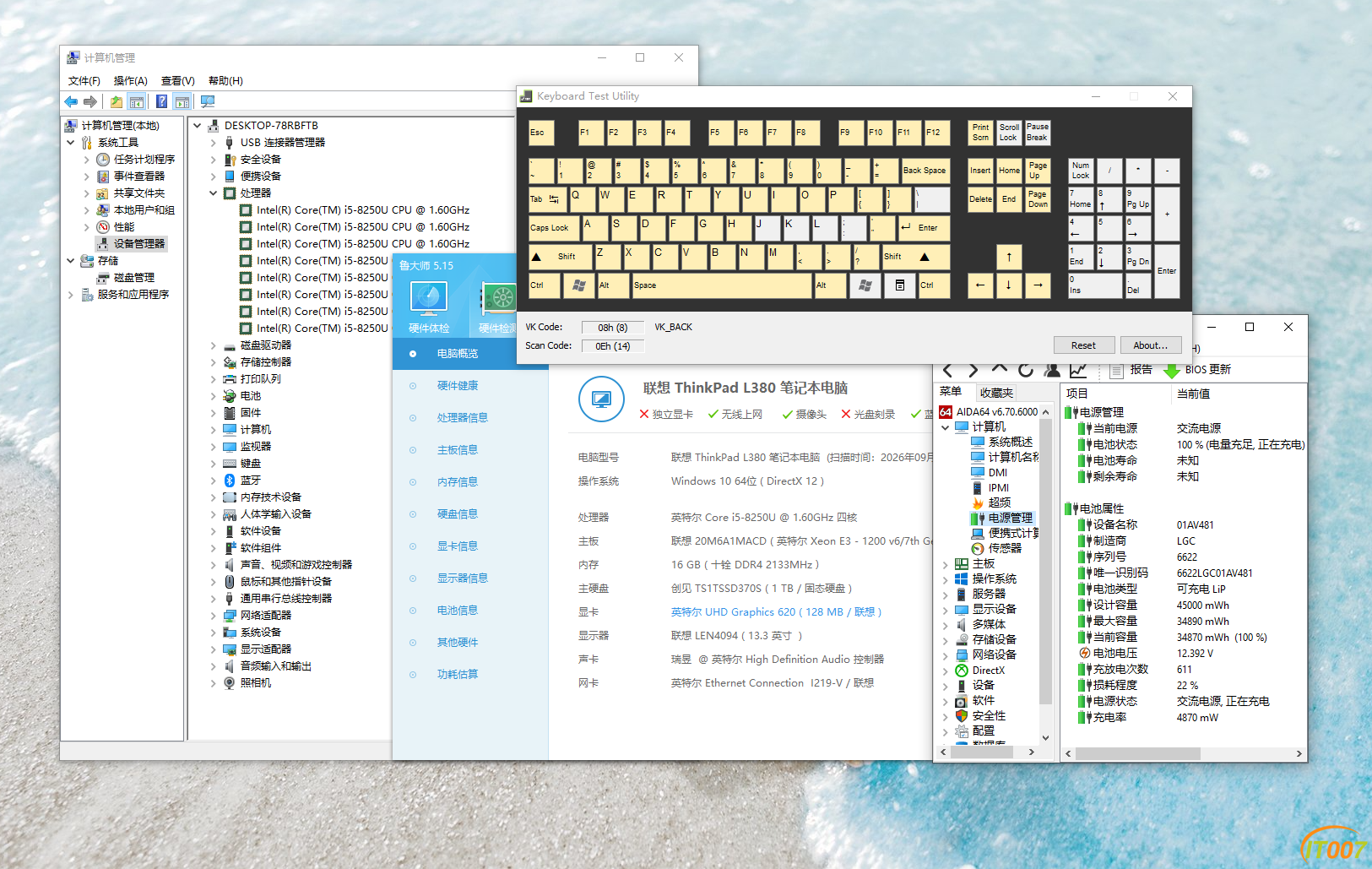Collapse 系统工具 in Computer Management tree

pyautogui.click(x=71, y=143)
